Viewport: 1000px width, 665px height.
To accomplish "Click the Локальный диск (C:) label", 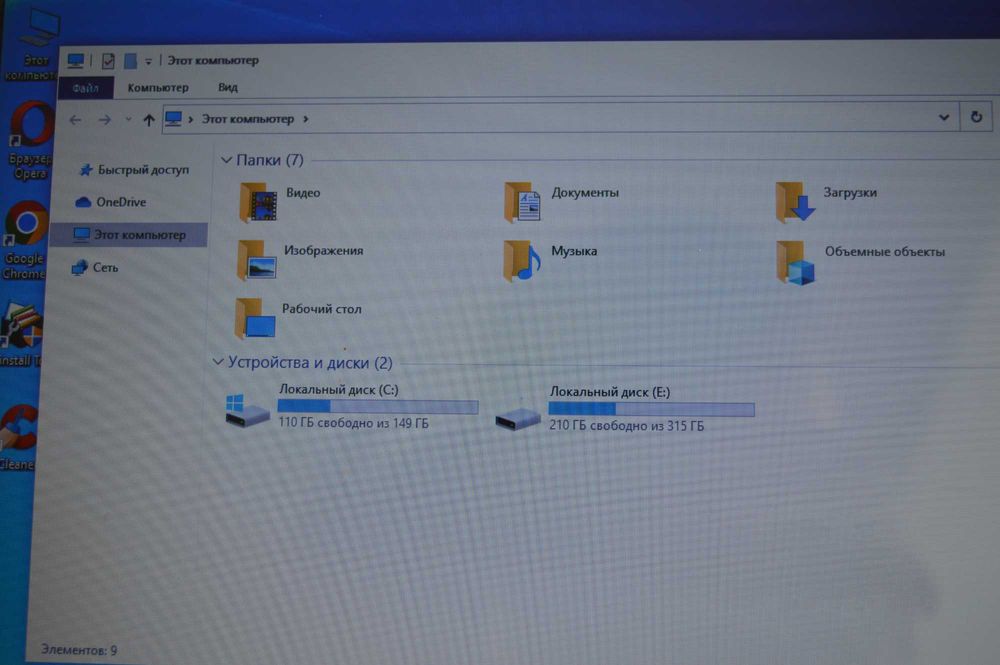I will [x=339, y=389].
